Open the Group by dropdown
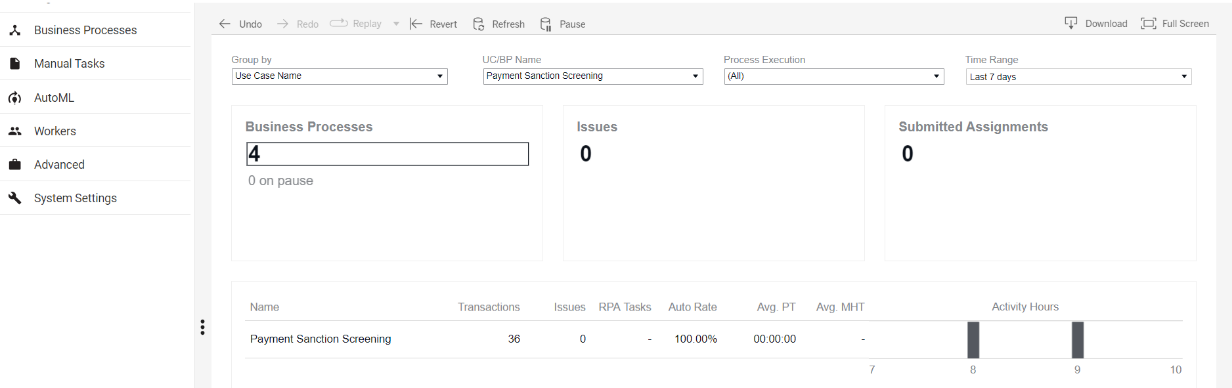 (340, 76)
